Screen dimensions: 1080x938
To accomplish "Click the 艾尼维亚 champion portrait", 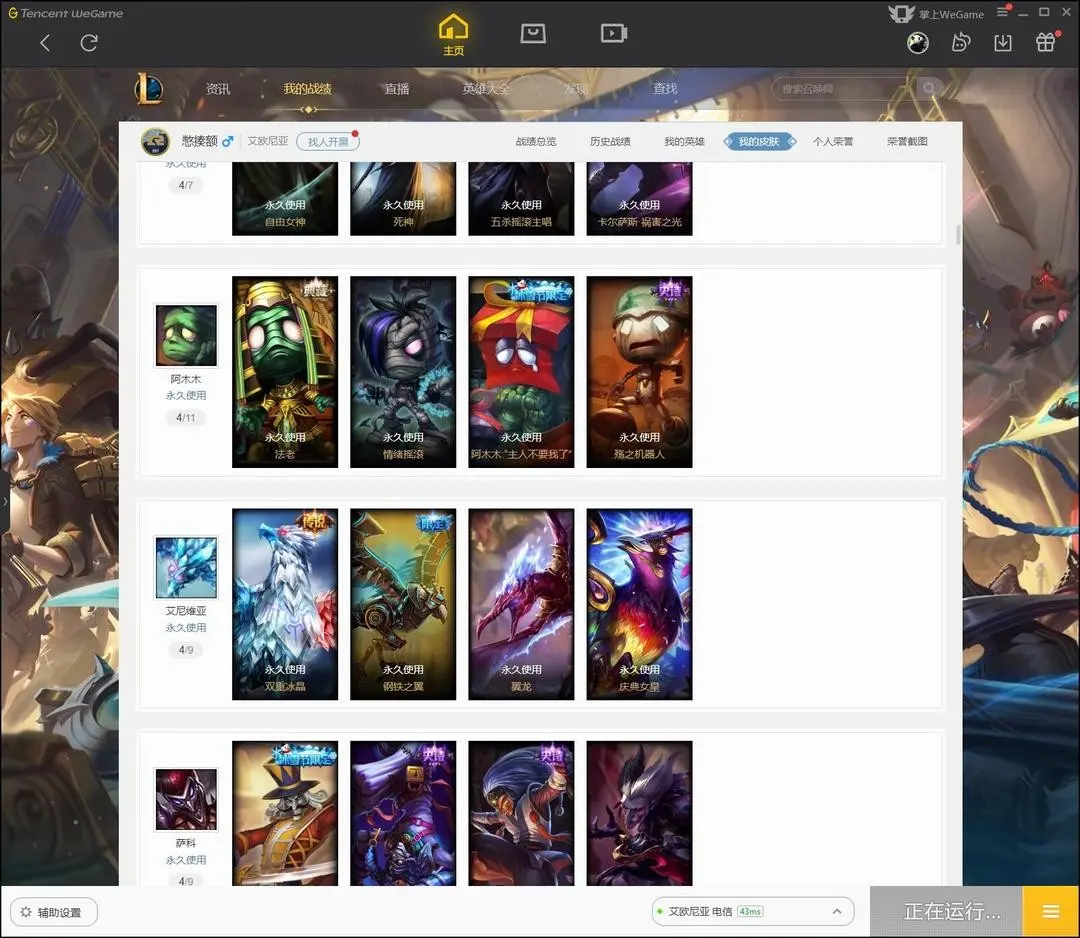I will [186, 567].
